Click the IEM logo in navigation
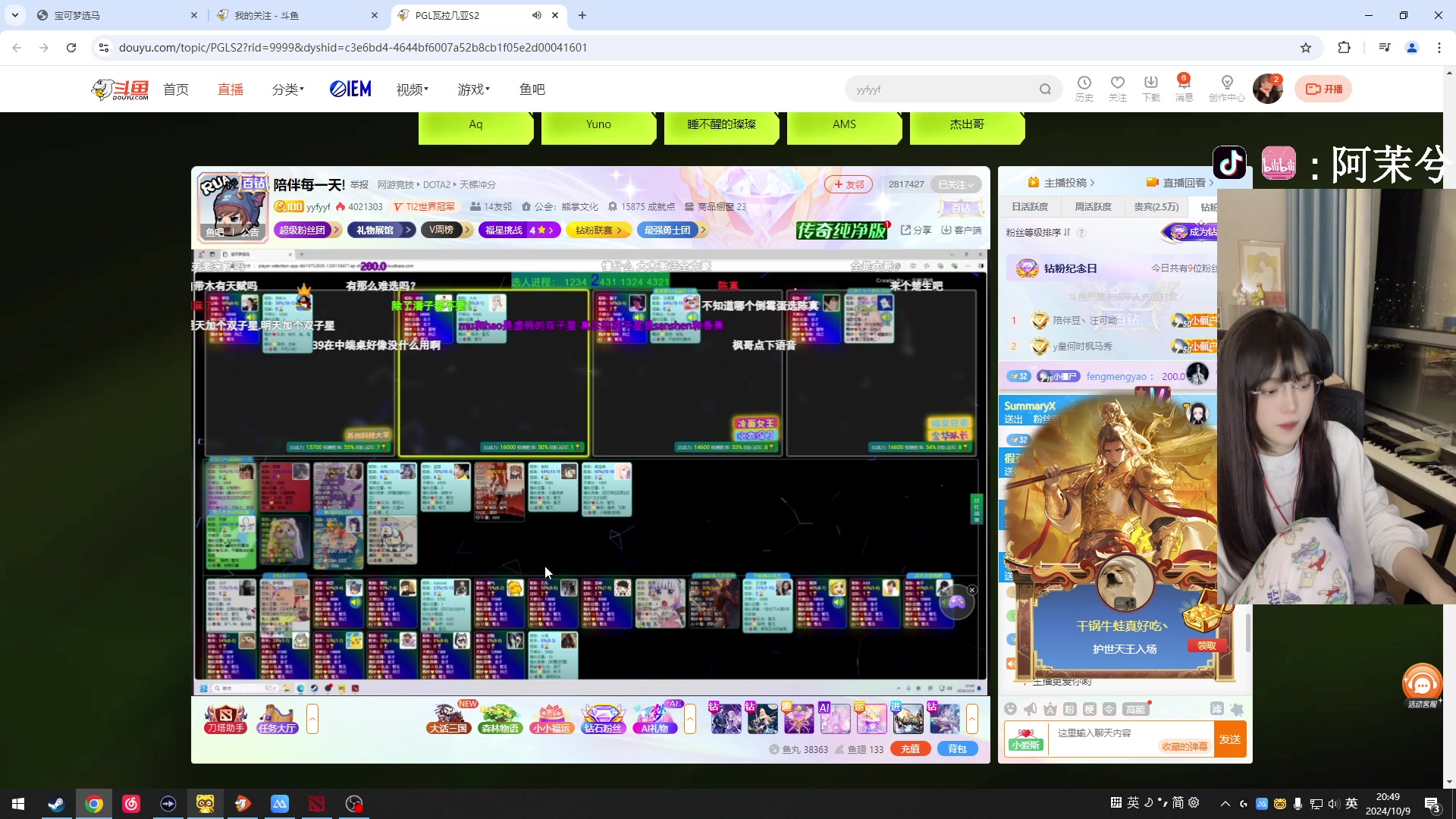The height and width of the screenshot is (819, 1456). coord(350,89)
